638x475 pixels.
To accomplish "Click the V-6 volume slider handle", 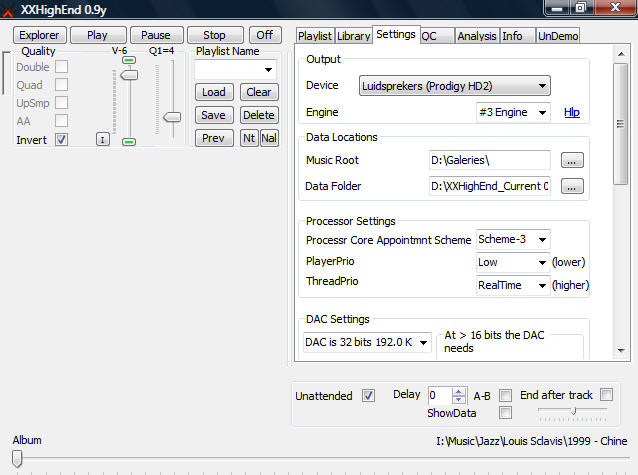I will [x=129, y=75].
